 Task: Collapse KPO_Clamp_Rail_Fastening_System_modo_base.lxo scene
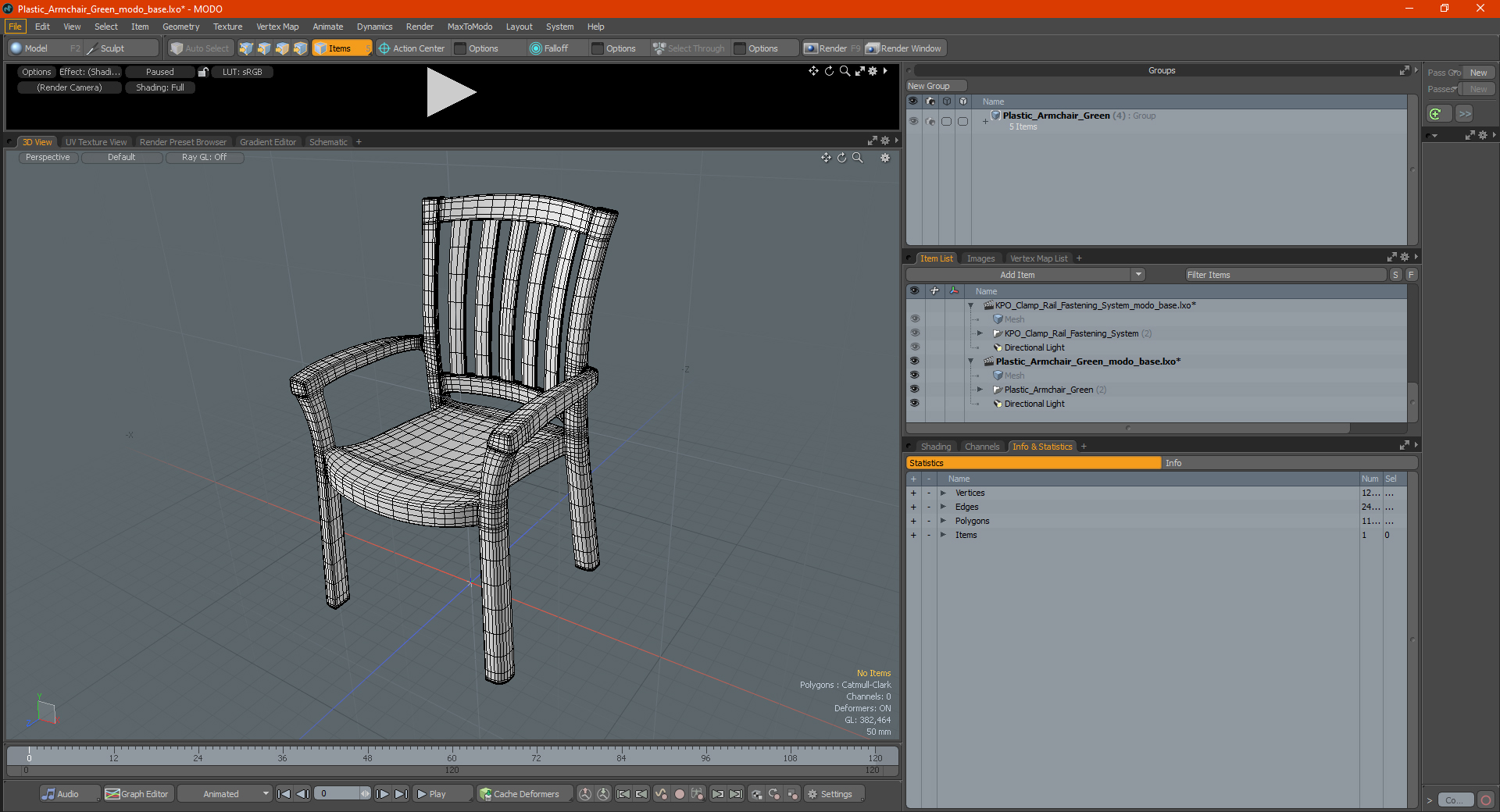tap(971, 305)
